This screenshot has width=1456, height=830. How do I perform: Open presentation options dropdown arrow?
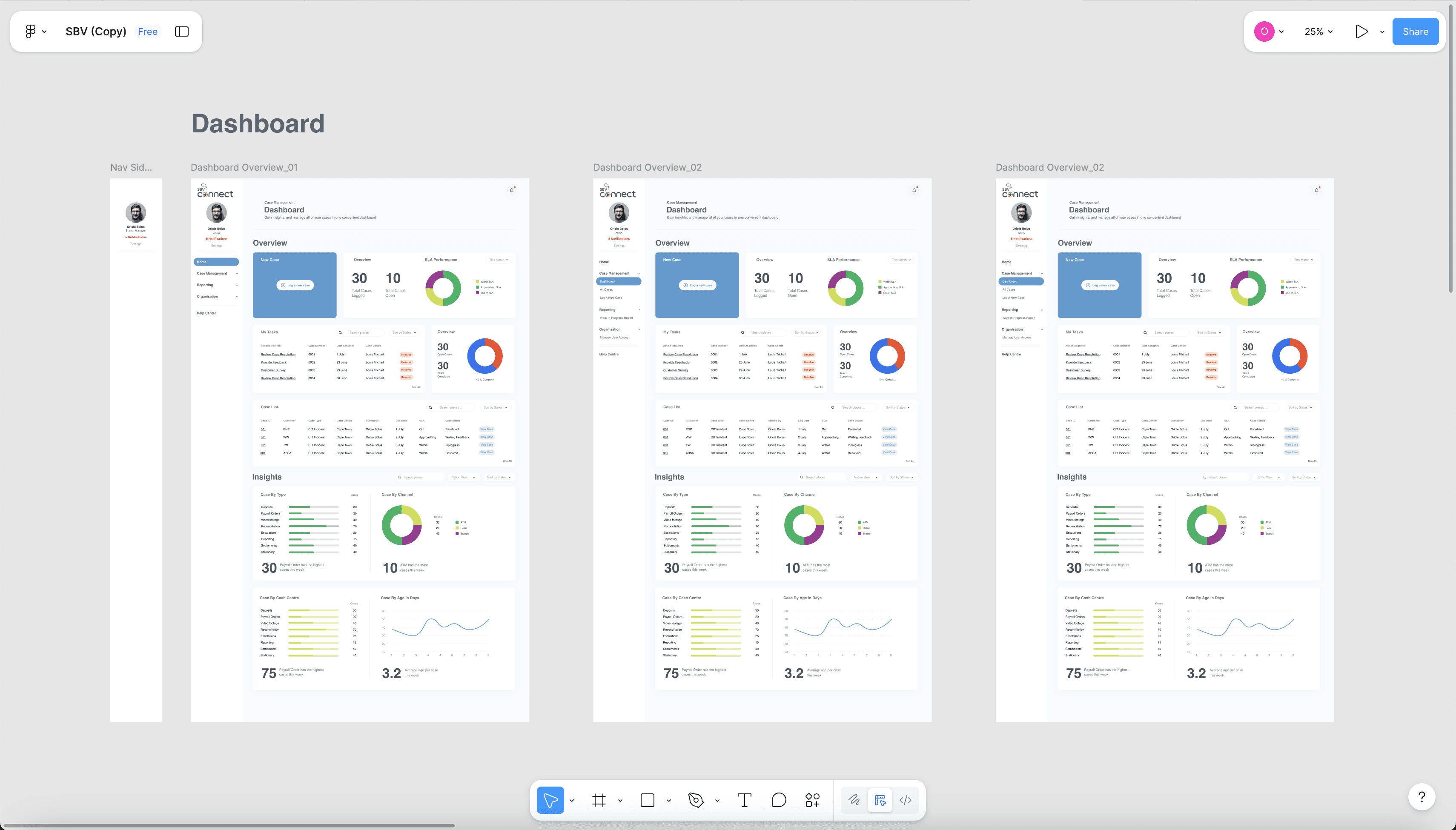click(x=1382, y=31)
